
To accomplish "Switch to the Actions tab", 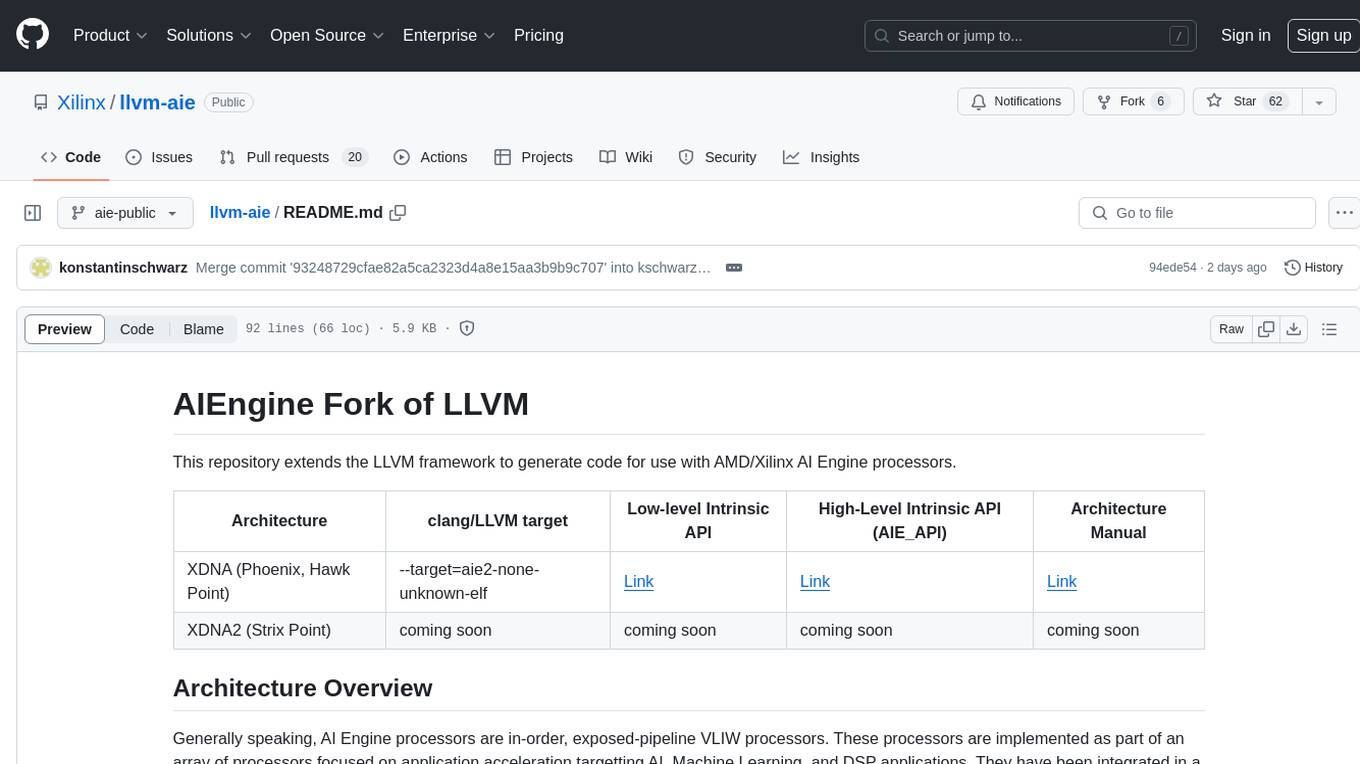I will click(430, 157).
